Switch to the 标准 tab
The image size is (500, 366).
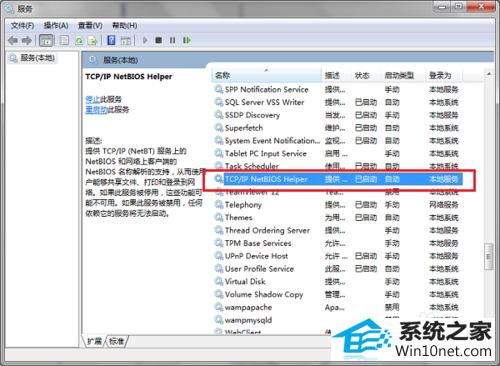click(116, 341)
